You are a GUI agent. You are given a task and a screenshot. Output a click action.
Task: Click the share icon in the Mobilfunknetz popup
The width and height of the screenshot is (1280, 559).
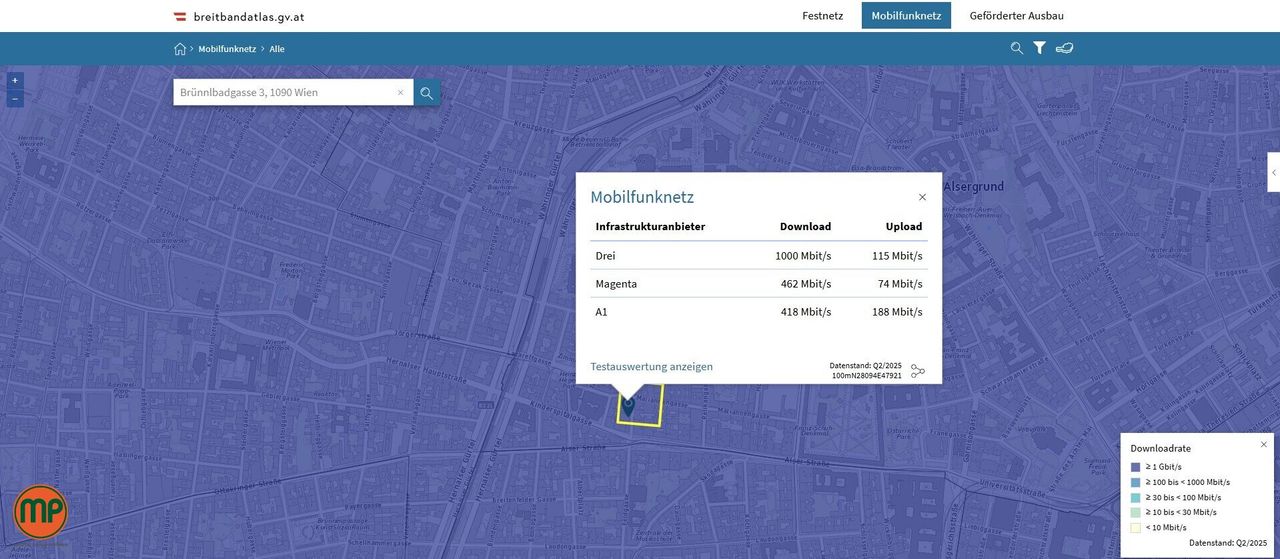click(x=917, y=371)
